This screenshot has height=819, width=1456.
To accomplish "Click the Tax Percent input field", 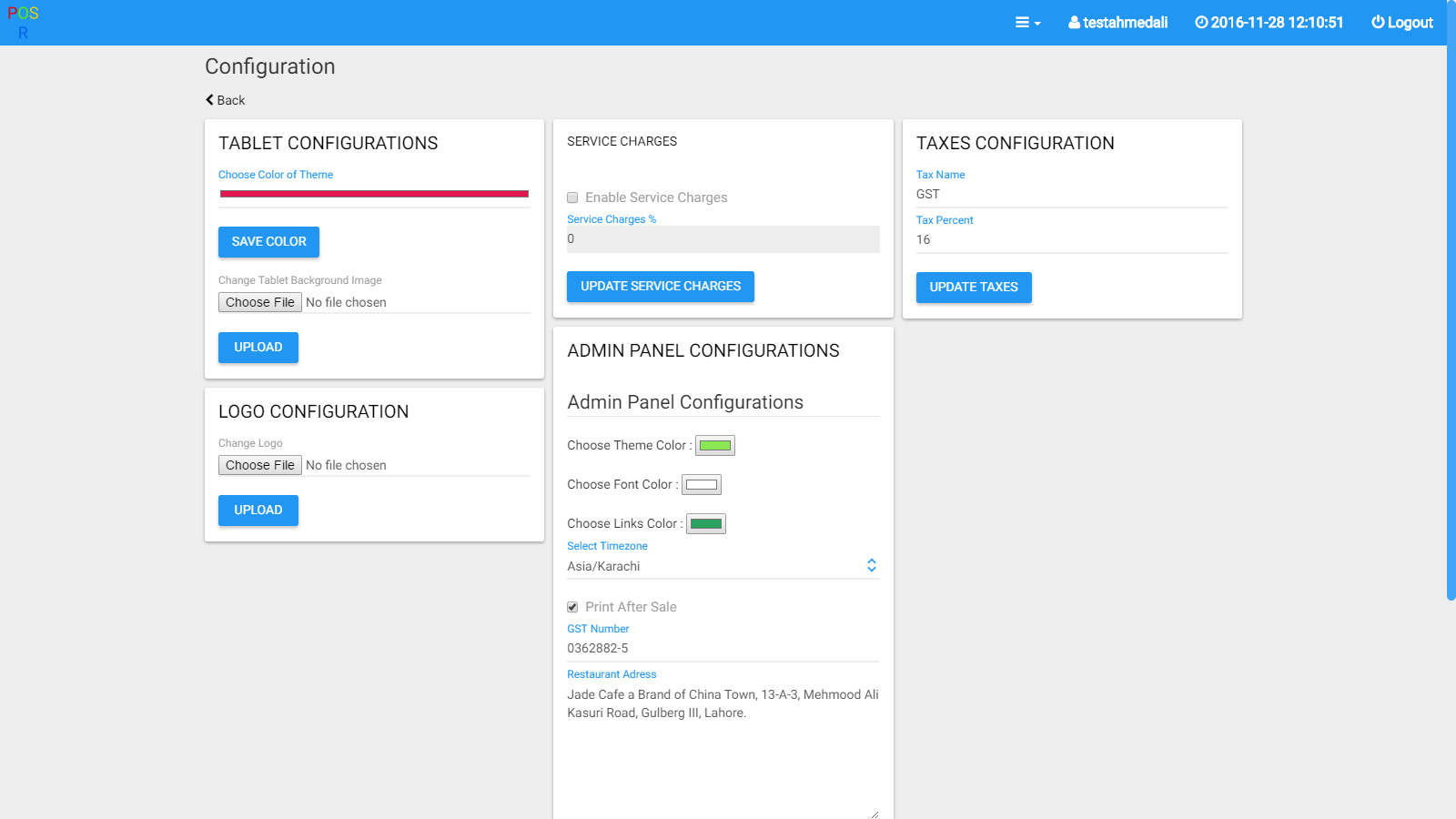I will tap(1071, 240).
